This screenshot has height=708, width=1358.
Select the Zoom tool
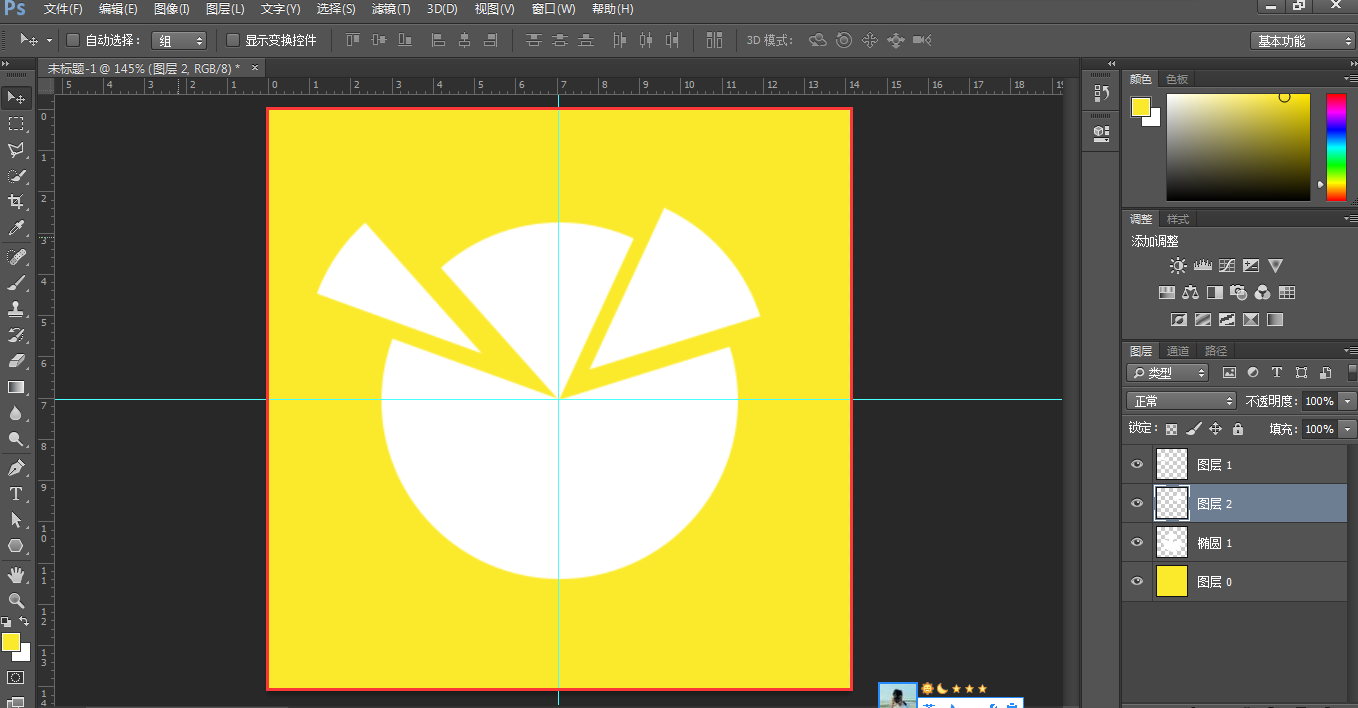point(16,600)
